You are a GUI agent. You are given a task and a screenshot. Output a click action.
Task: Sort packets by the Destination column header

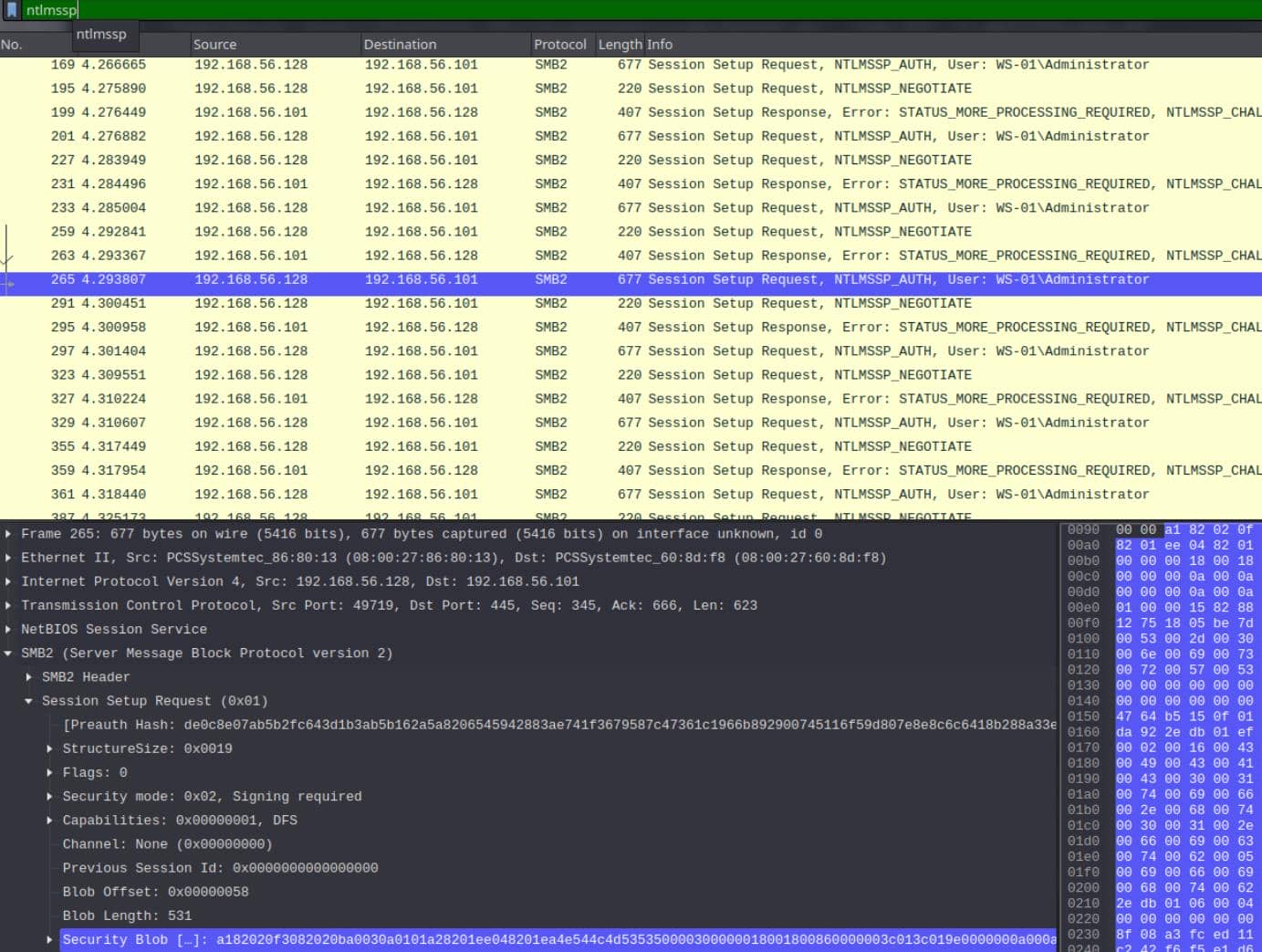coord(445,44)
